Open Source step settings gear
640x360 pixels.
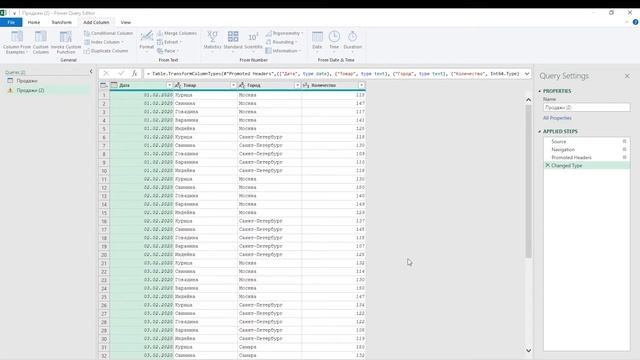624,141
